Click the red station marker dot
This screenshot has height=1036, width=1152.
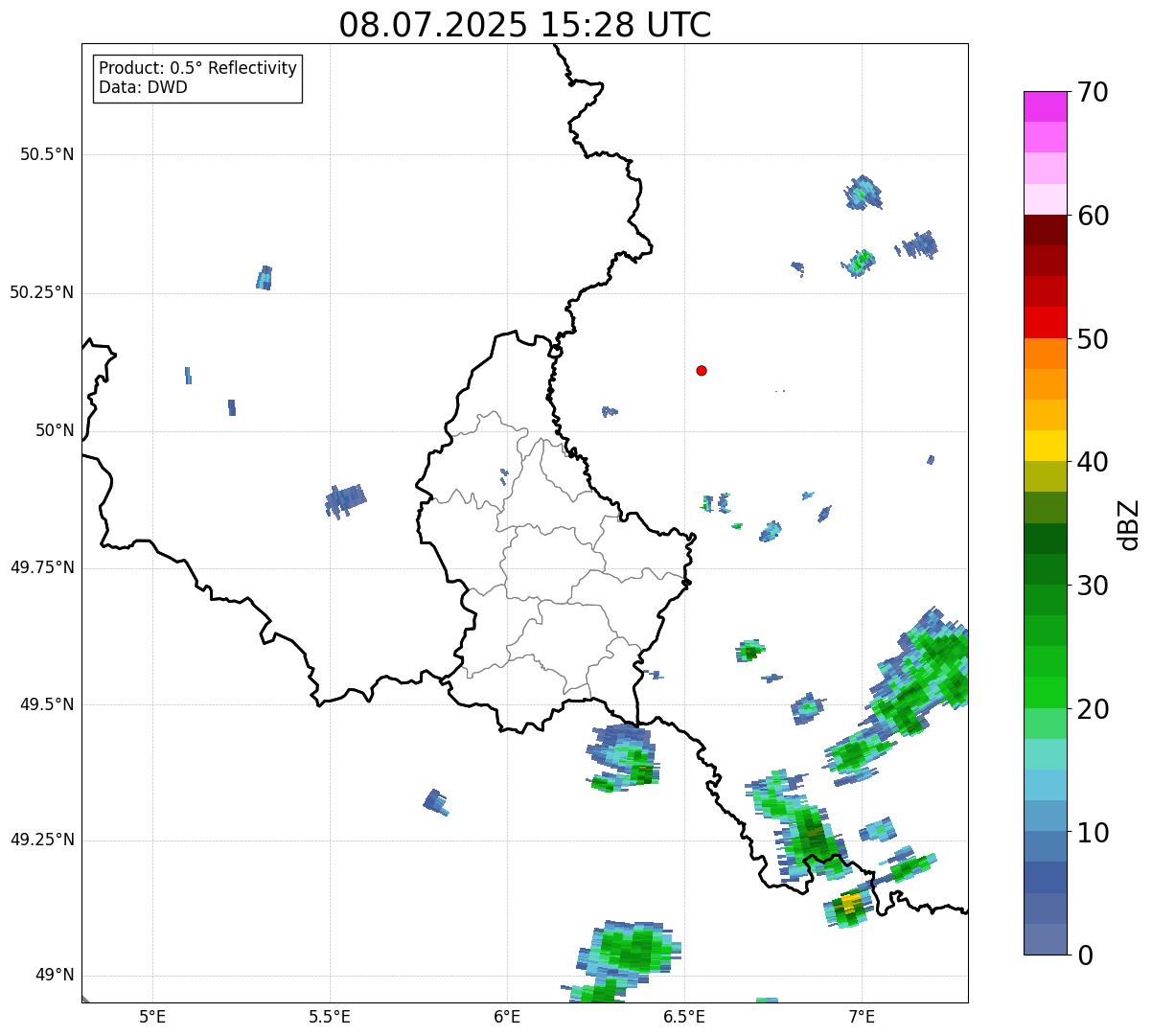click(x=702, y=370)
